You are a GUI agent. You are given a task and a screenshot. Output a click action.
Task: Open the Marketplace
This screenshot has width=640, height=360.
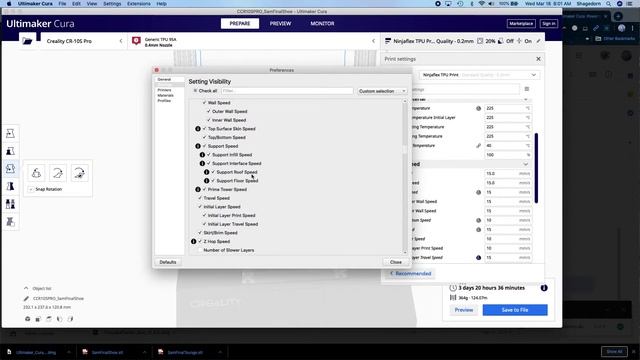[x=521, y=24]
